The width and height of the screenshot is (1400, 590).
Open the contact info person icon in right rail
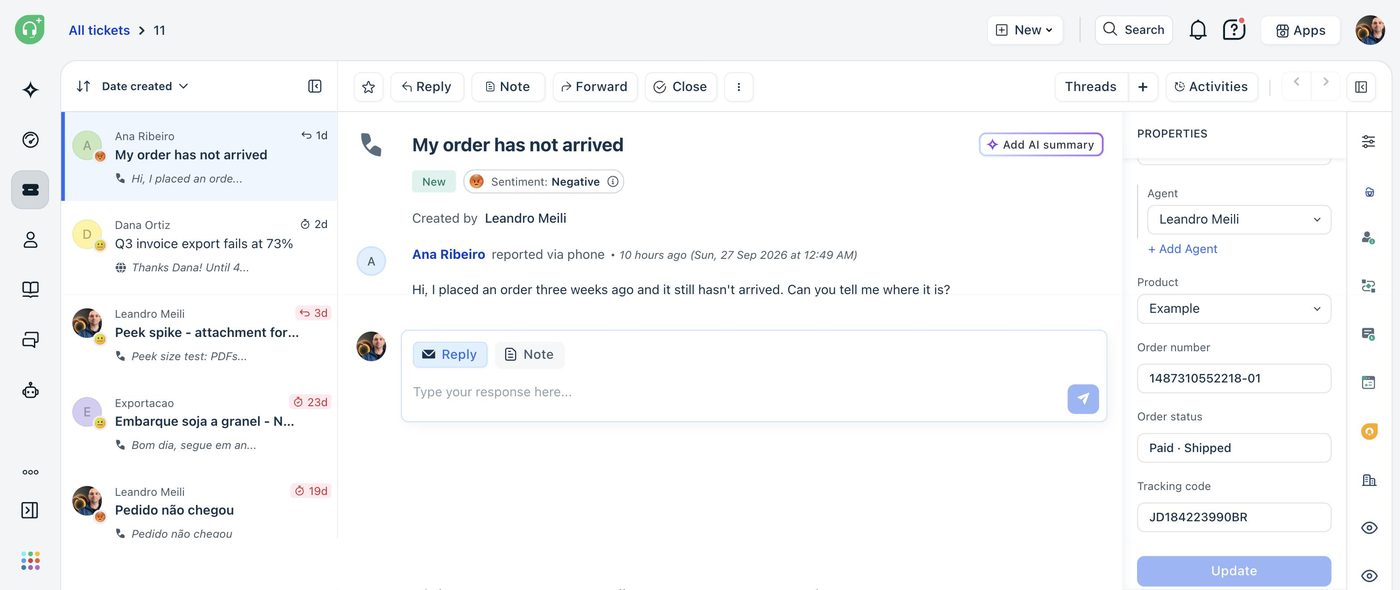pos(1368,237)
